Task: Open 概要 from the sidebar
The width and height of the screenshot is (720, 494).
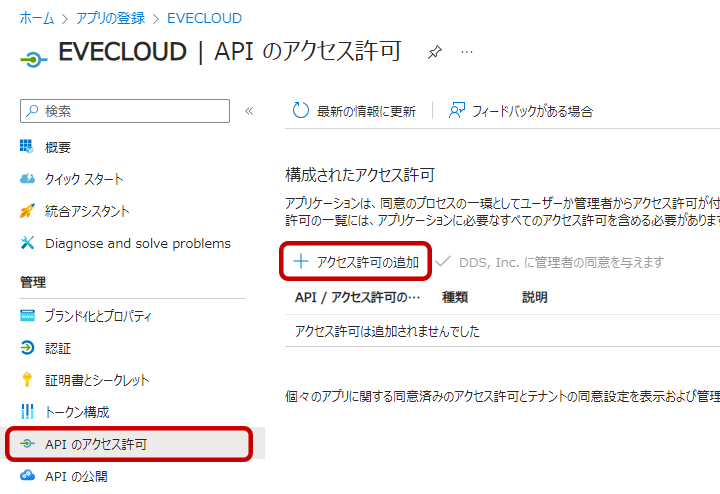Action: tap(58, 147)
